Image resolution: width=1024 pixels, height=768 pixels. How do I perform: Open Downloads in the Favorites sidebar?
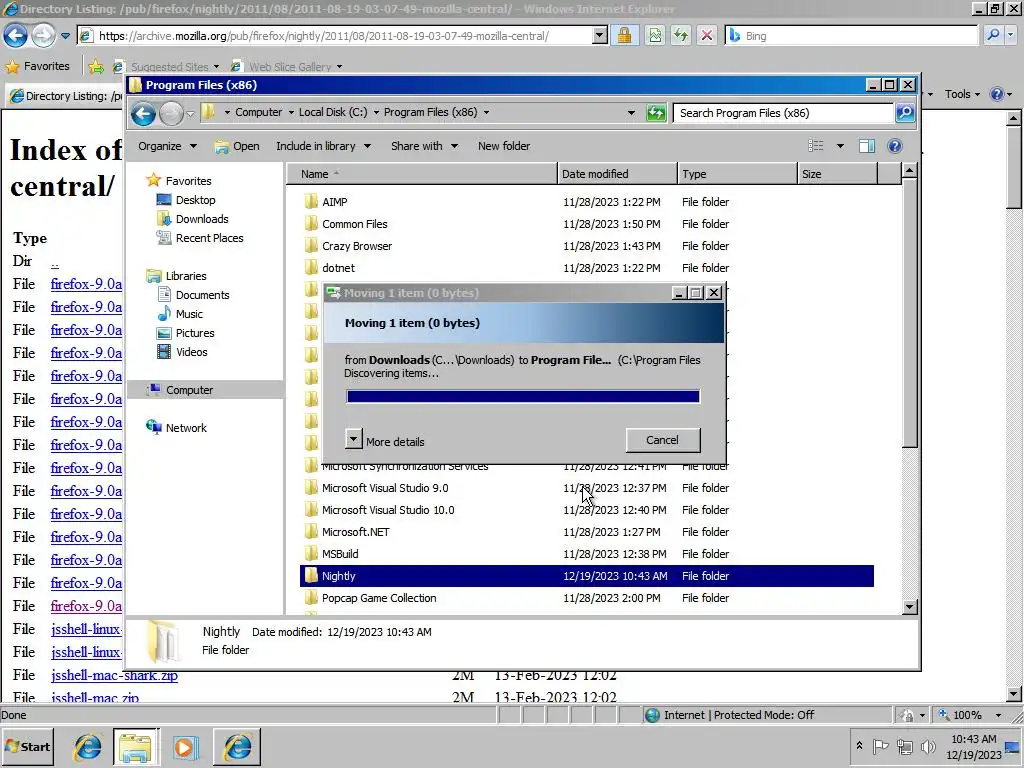202,219
